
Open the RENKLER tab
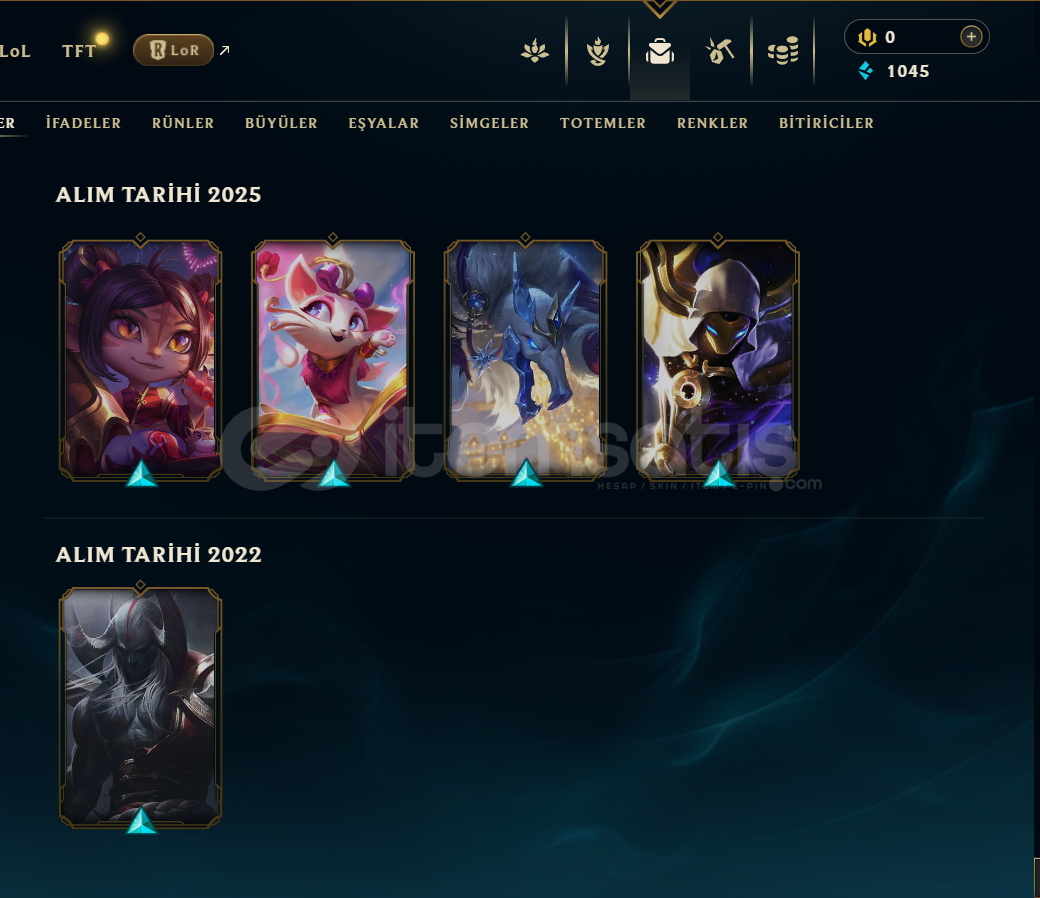(712, 123)
